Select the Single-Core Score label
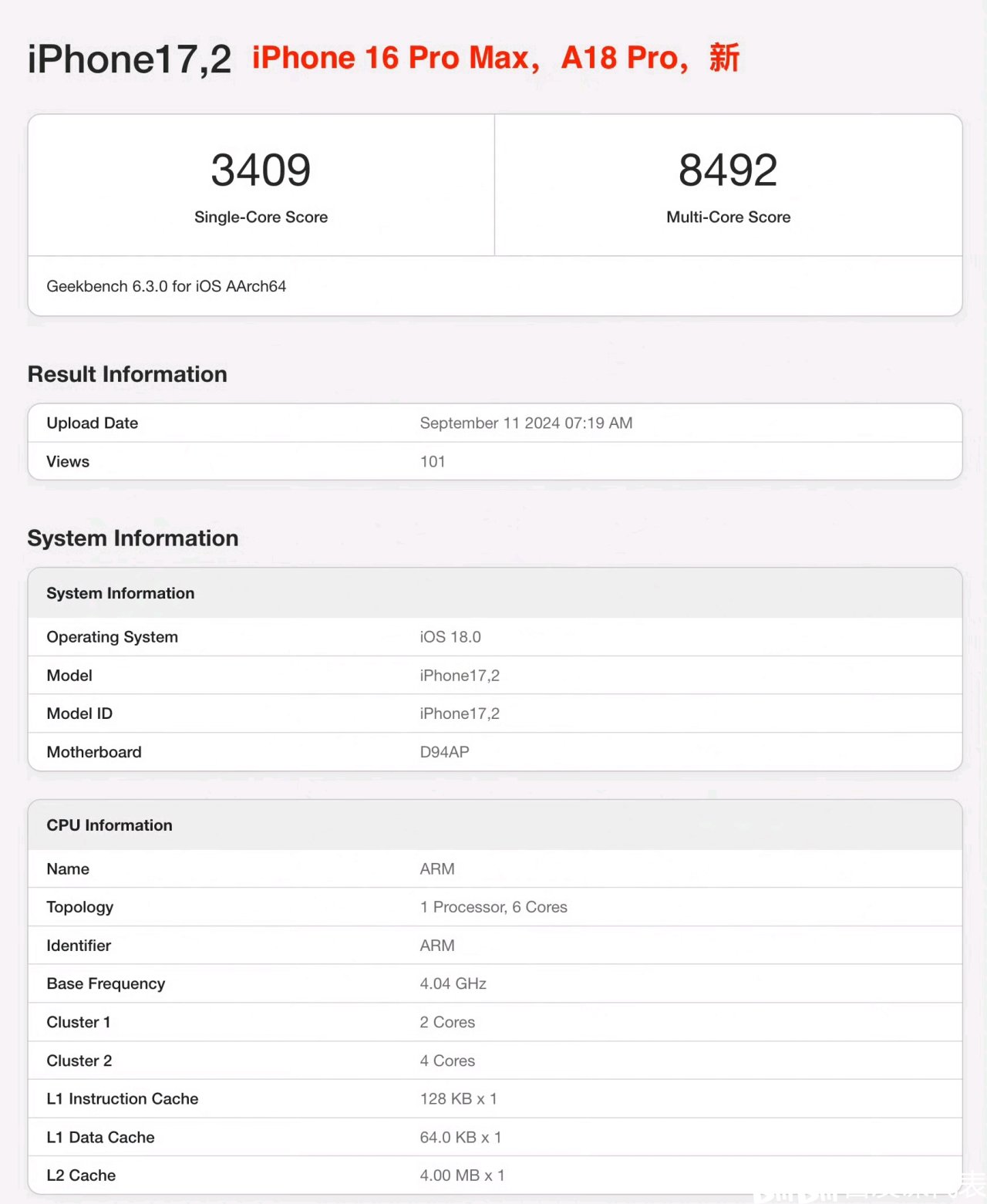Viewport: 987px width, 1204px height. [261, 218]
